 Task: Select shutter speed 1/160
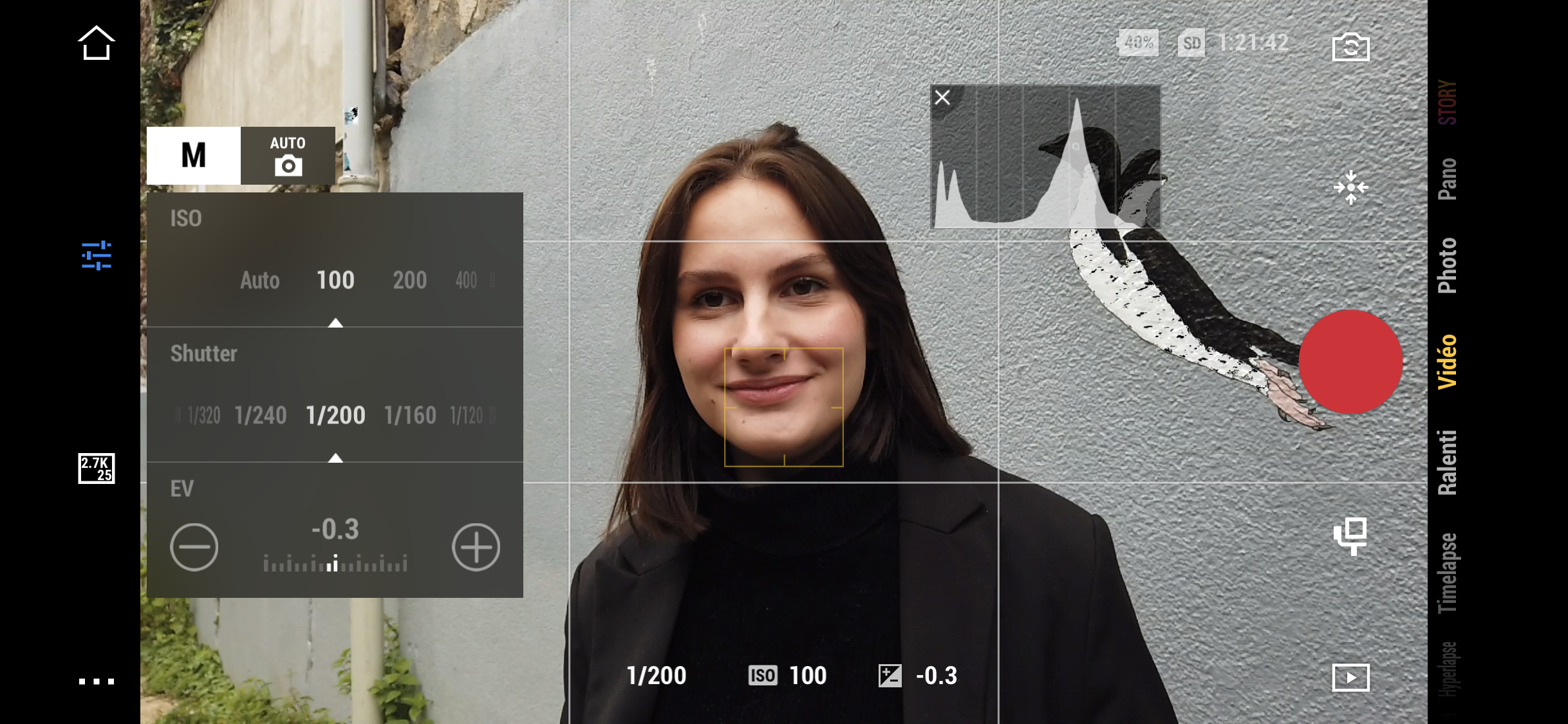[x=410, y=416]
